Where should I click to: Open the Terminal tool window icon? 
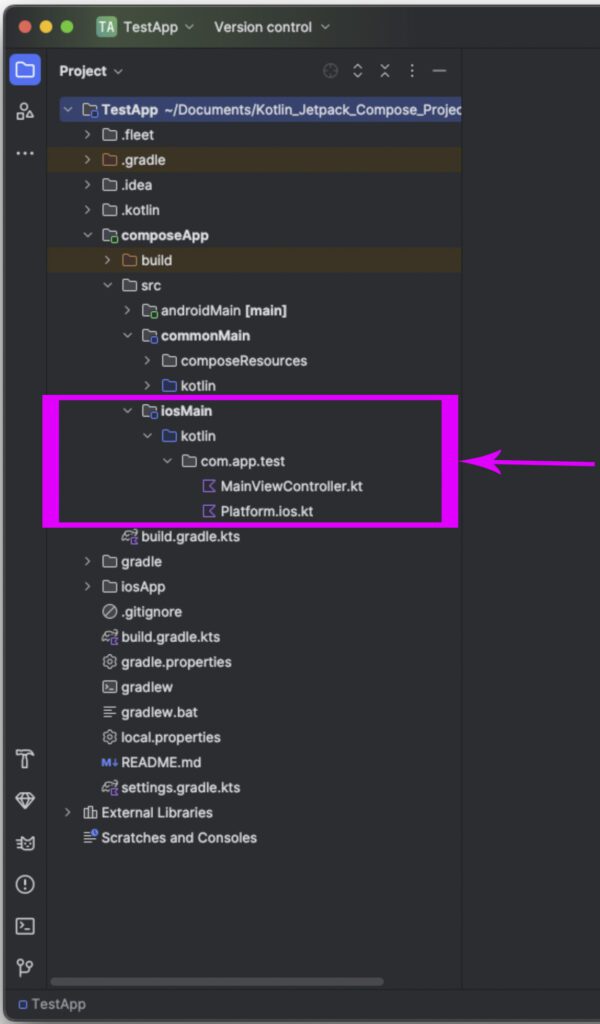25,925
